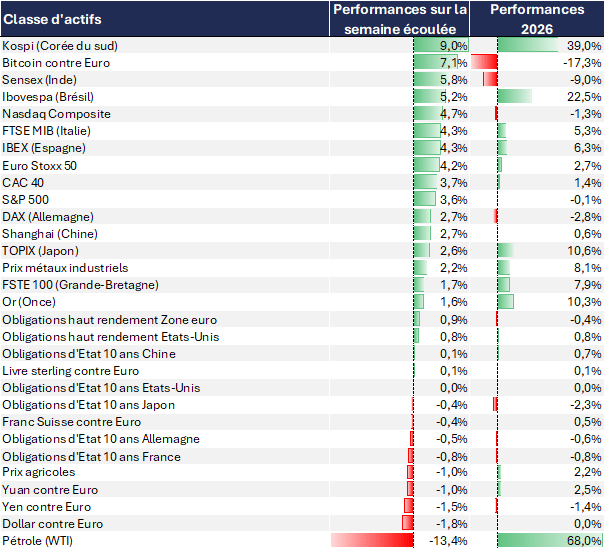Click the 10,6% value for TOPIX
Image resolution: width=605 pixels, height=550 pixels.
click(584, 250)
